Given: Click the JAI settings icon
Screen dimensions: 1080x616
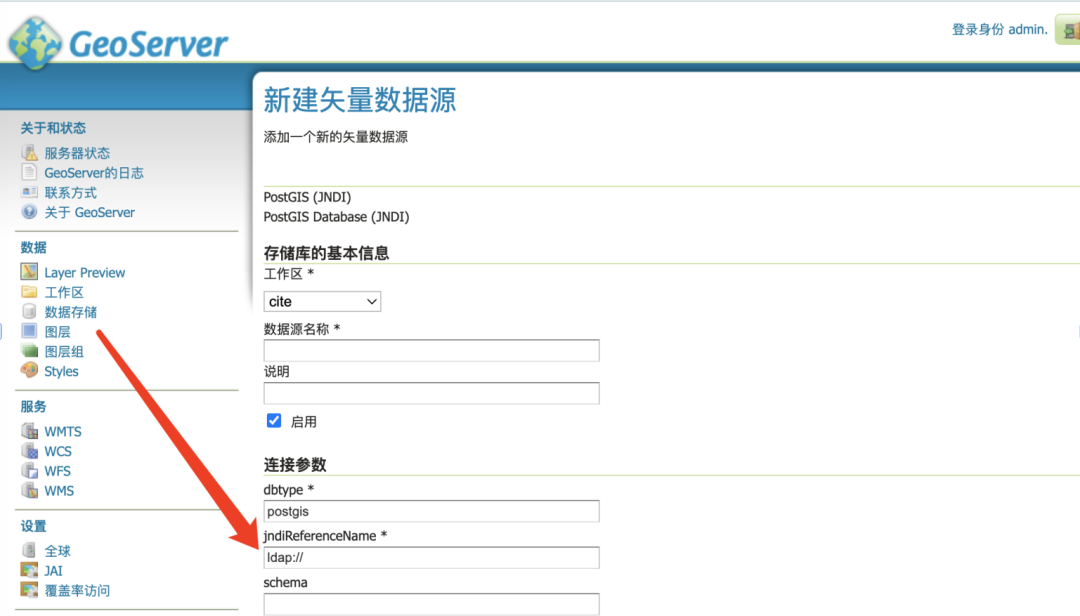Looking at the screenshot, I should point(29,570).
